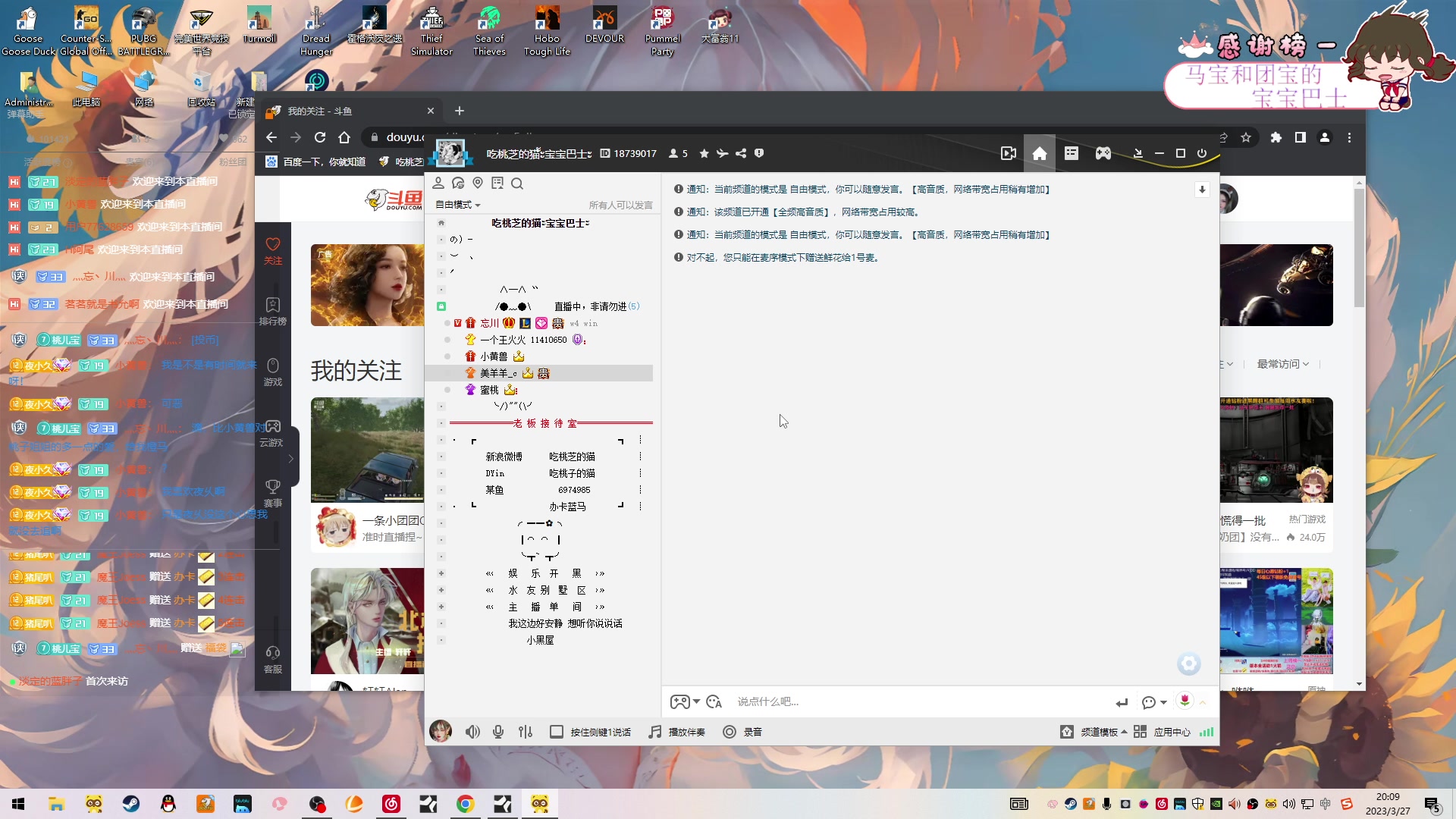The width and height of the screenshot is (1456, 819).
Task: Click the channel notice board icon
Action: pos(497,183)
